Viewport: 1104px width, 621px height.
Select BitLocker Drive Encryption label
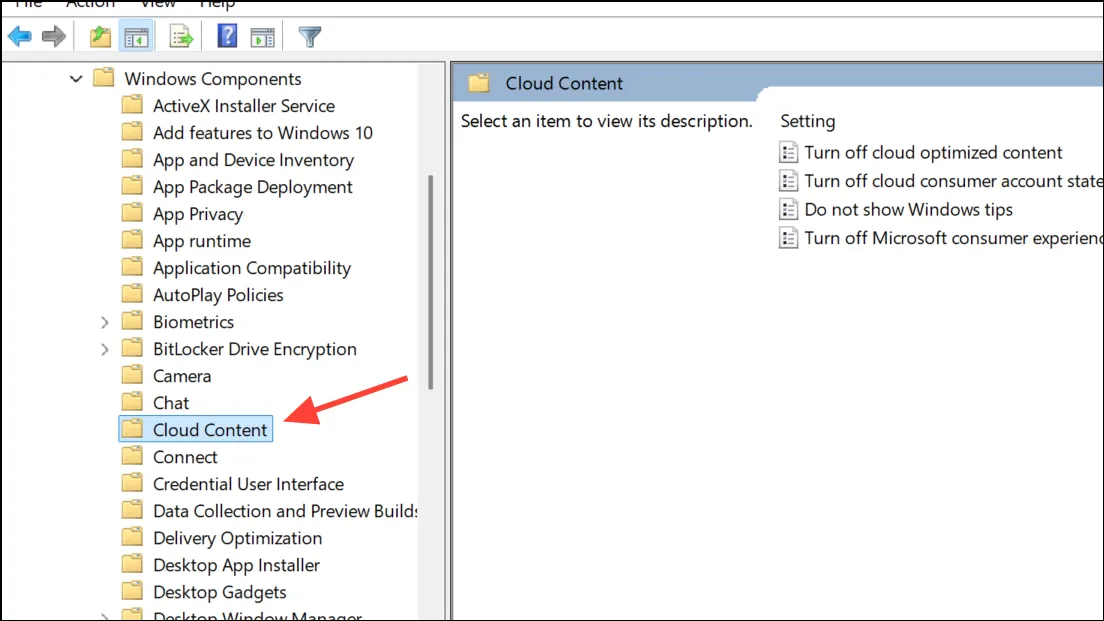255,349
